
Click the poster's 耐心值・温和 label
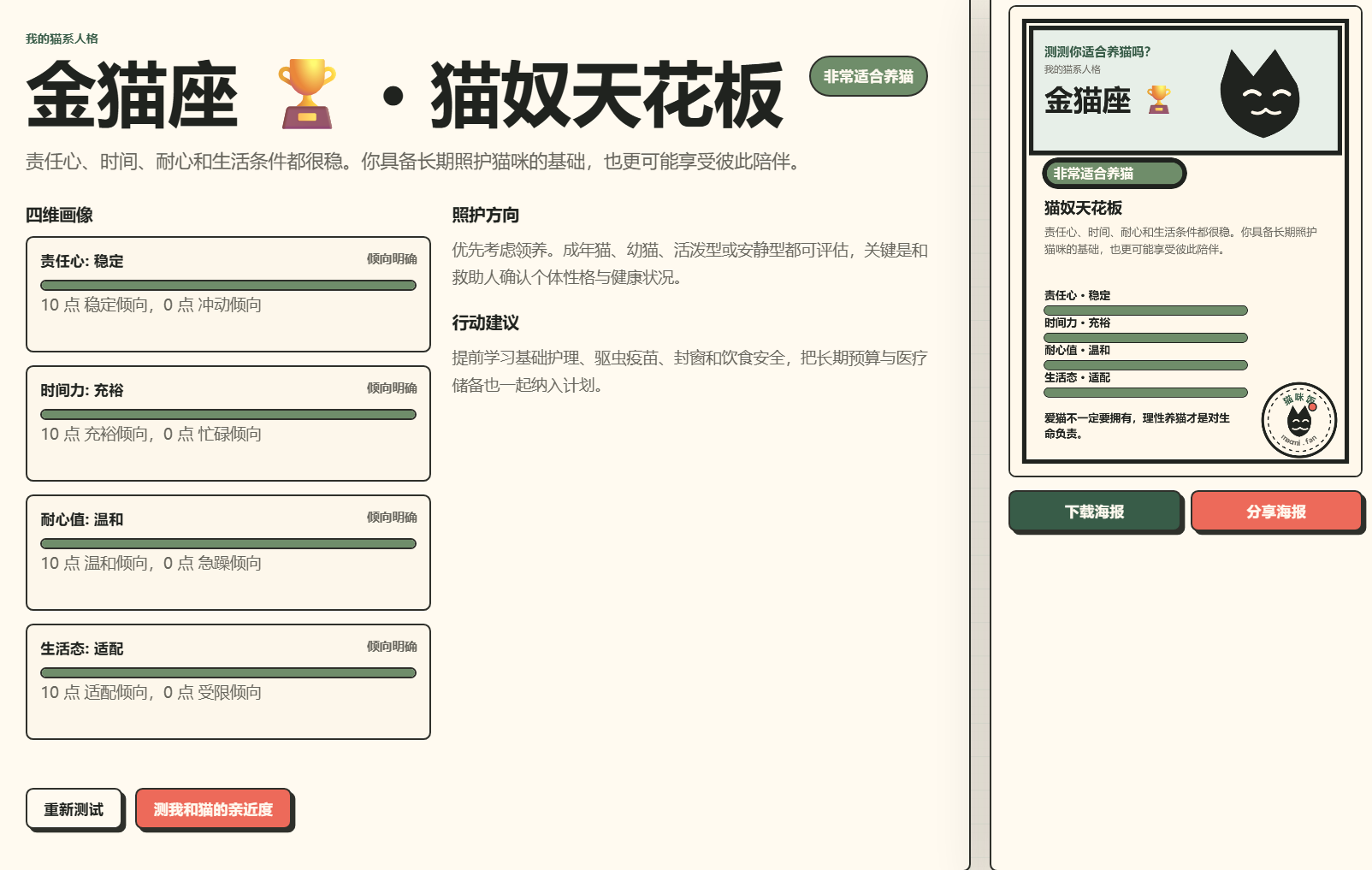pos(1077,351)
